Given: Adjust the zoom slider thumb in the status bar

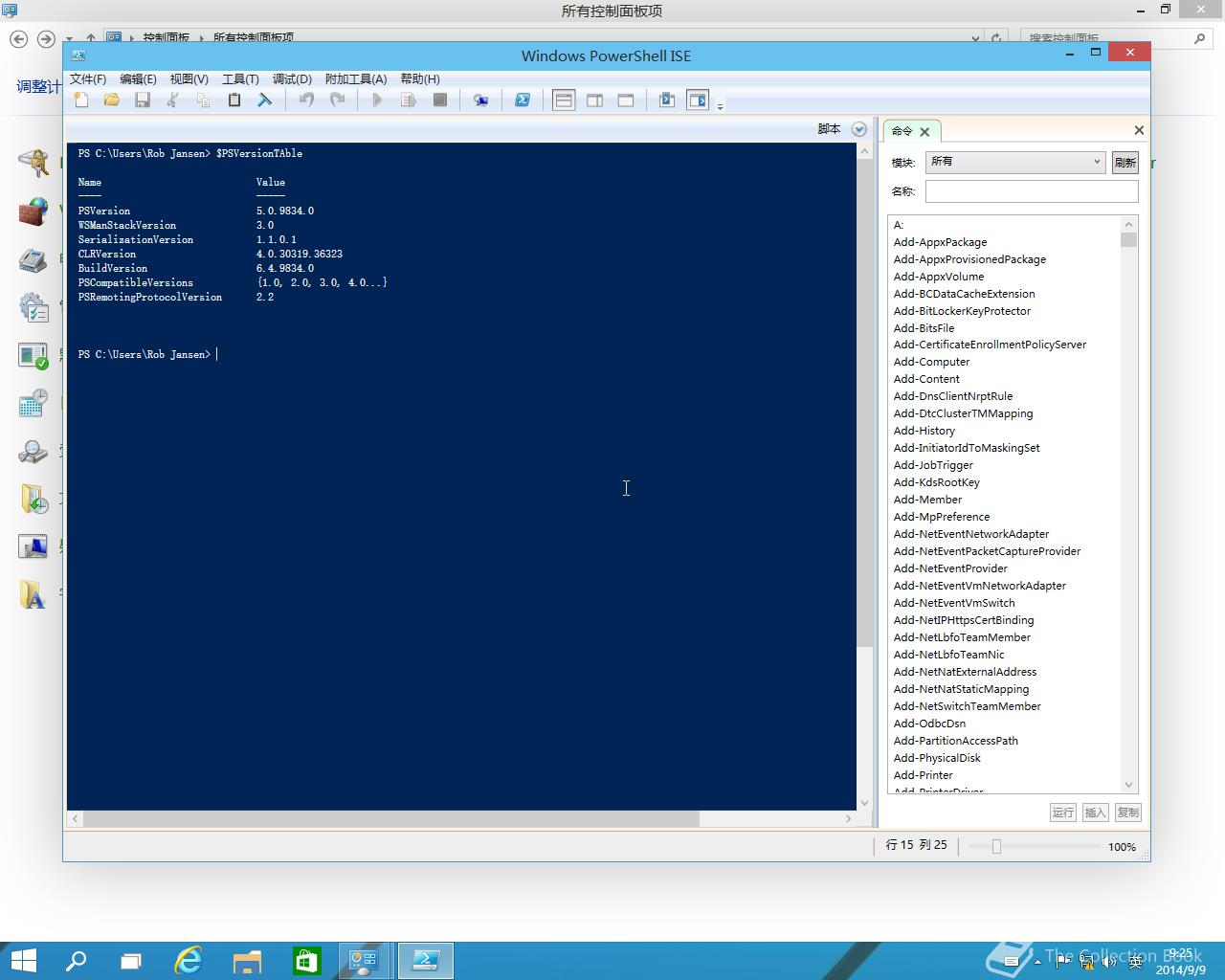Looking at the screenshot, I should click(996, 846).
